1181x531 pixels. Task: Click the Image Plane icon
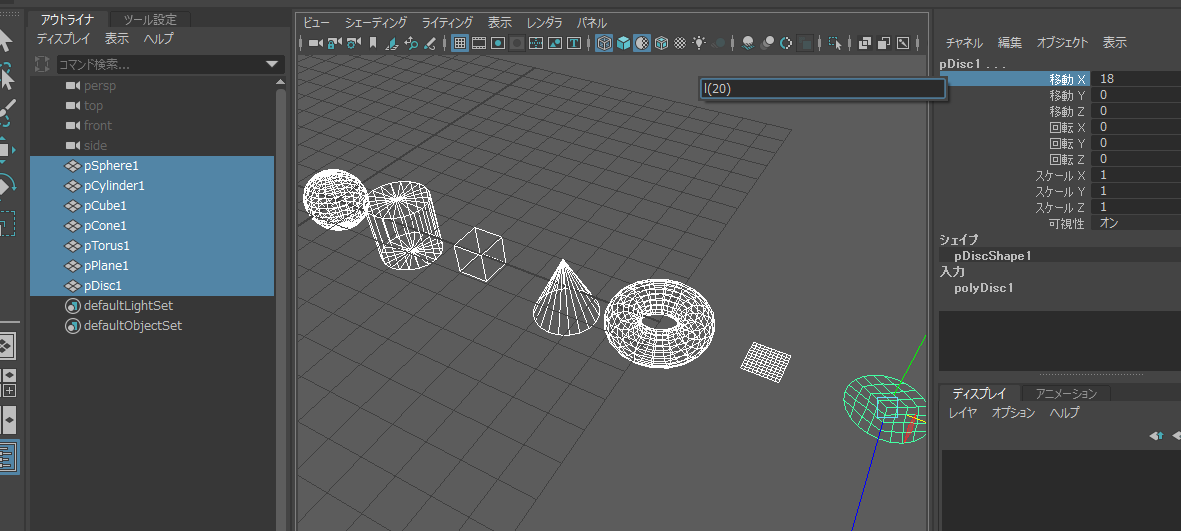tap(392, 43)
